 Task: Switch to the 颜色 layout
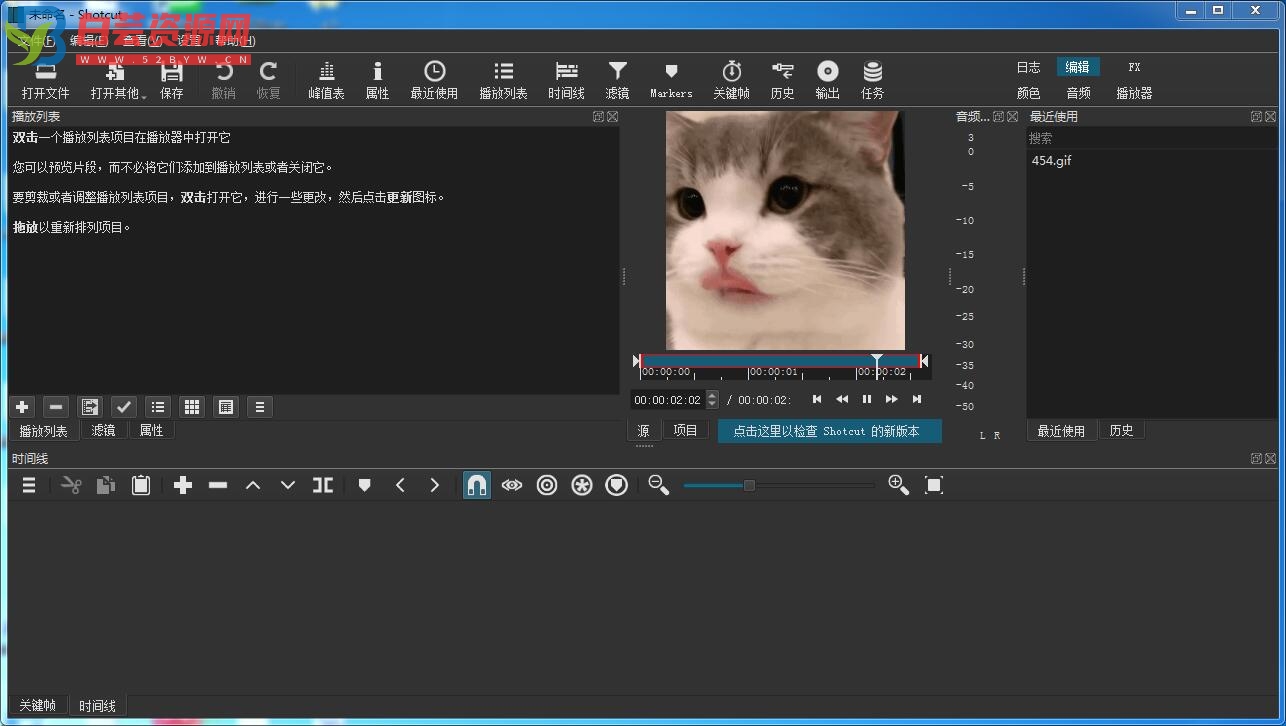[x=1028, y=93]
